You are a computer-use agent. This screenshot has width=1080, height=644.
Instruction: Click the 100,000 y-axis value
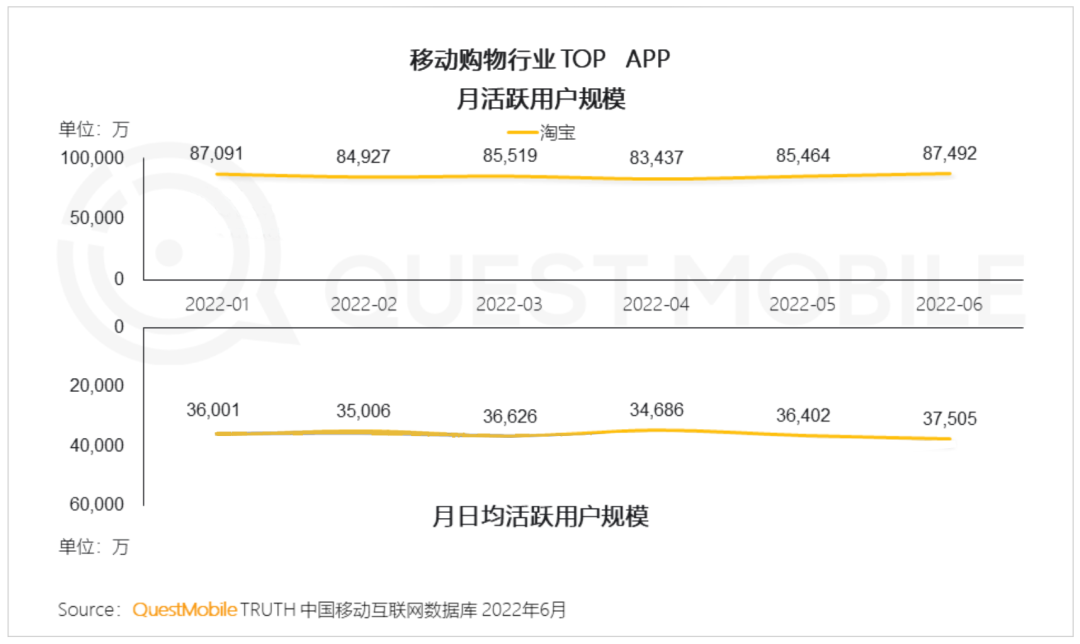point(92,158)
